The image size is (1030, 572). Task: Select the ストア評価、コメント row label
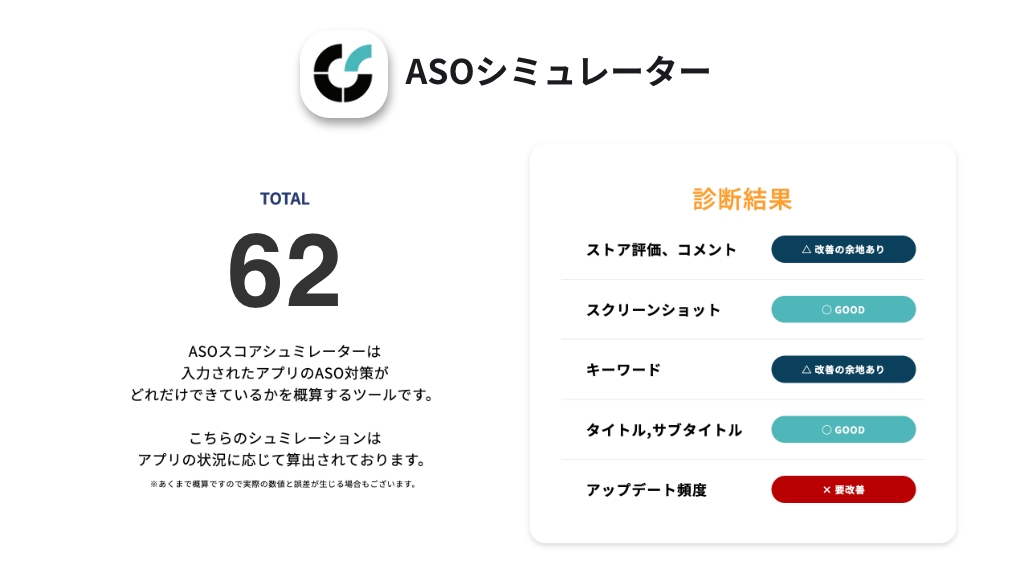tap(661, 250)
